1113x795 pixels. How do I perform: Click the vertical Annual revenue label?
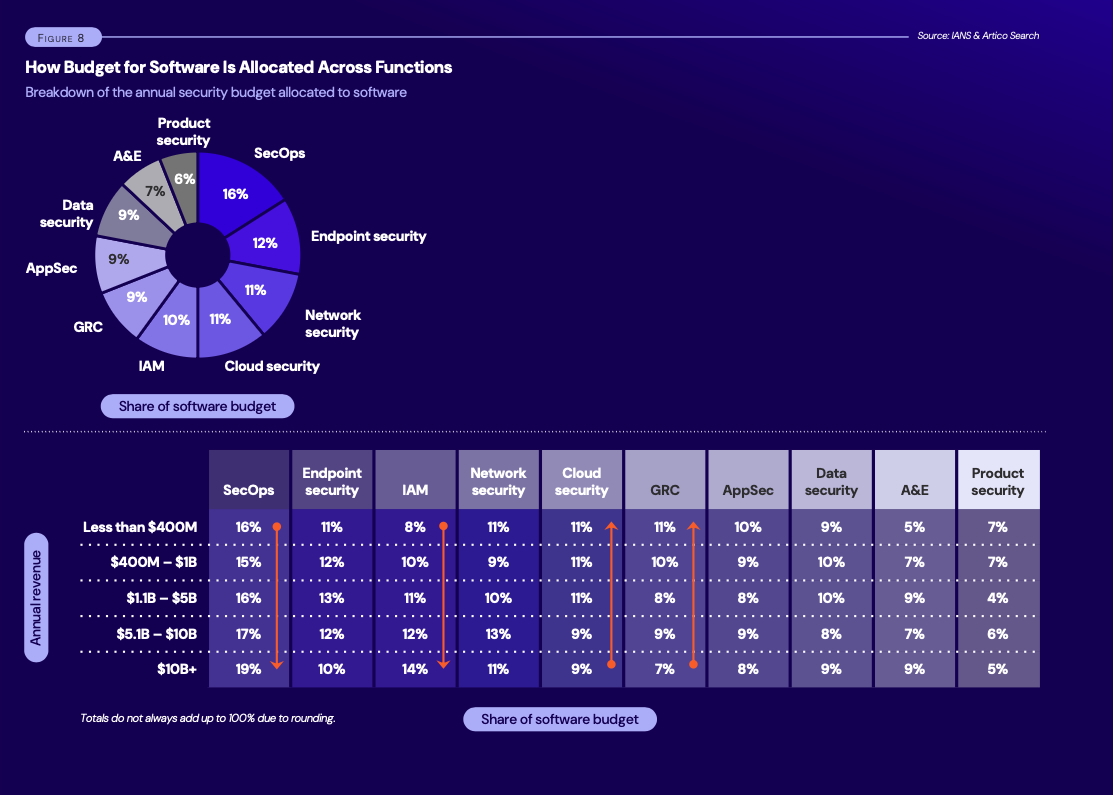36,595
